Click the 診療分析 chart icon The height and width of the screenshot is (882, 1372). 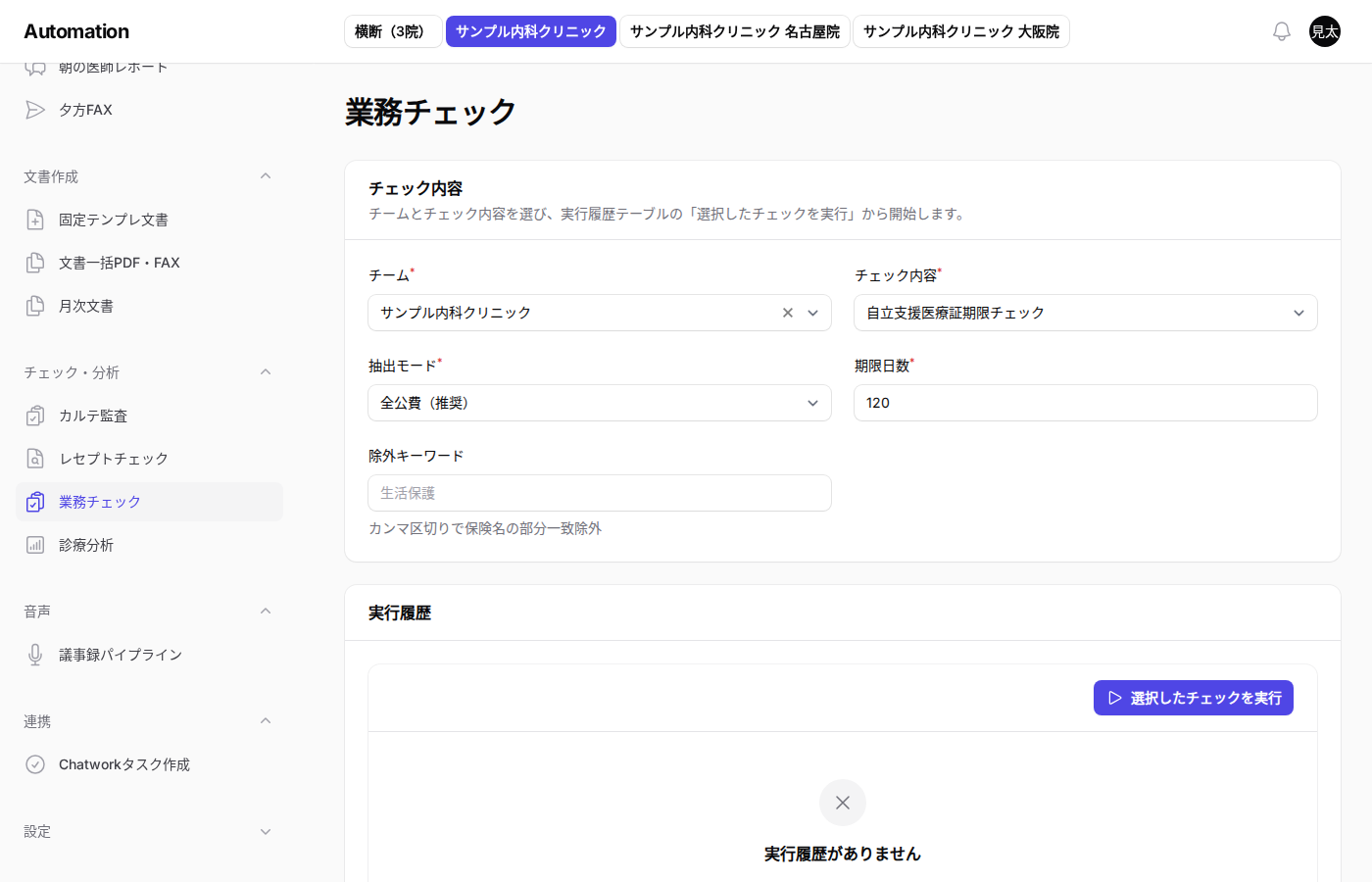(x=35, y=545)
